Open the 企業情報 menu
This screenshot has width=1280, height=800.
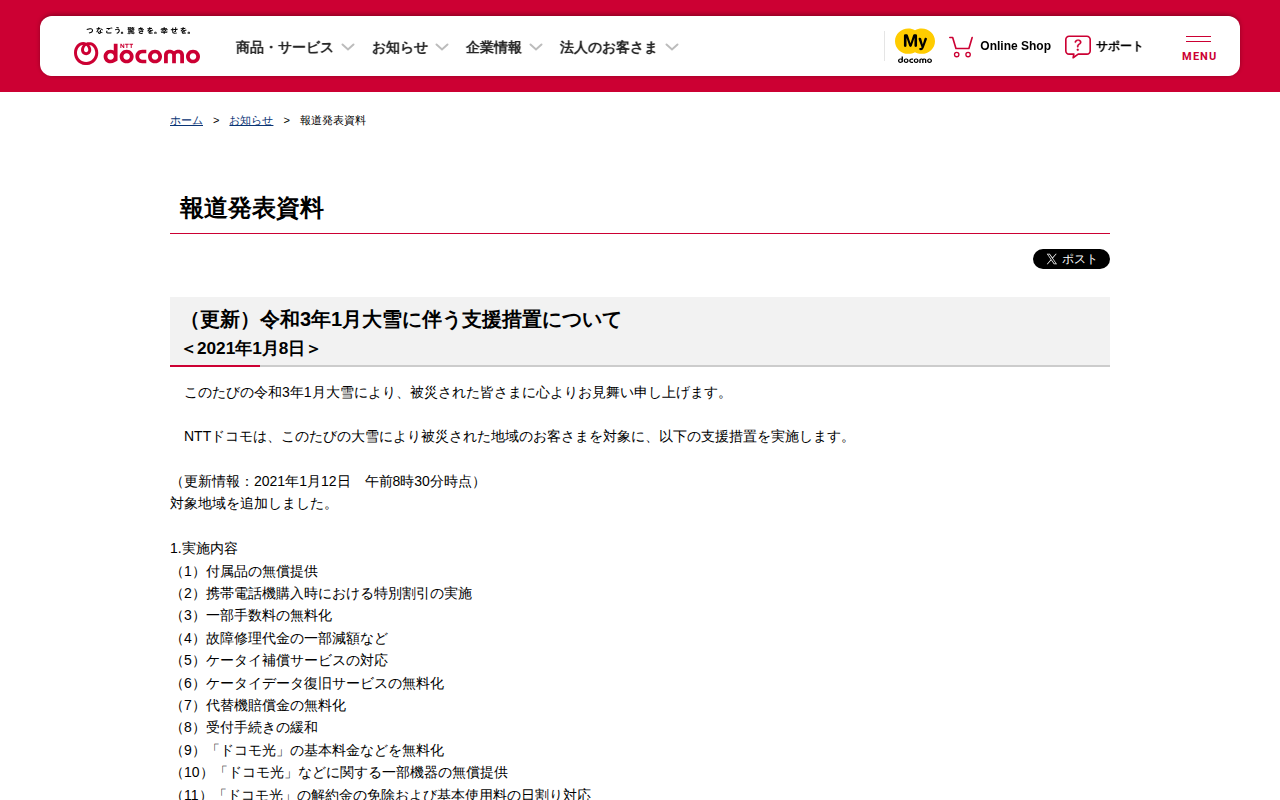click(494, 47)
